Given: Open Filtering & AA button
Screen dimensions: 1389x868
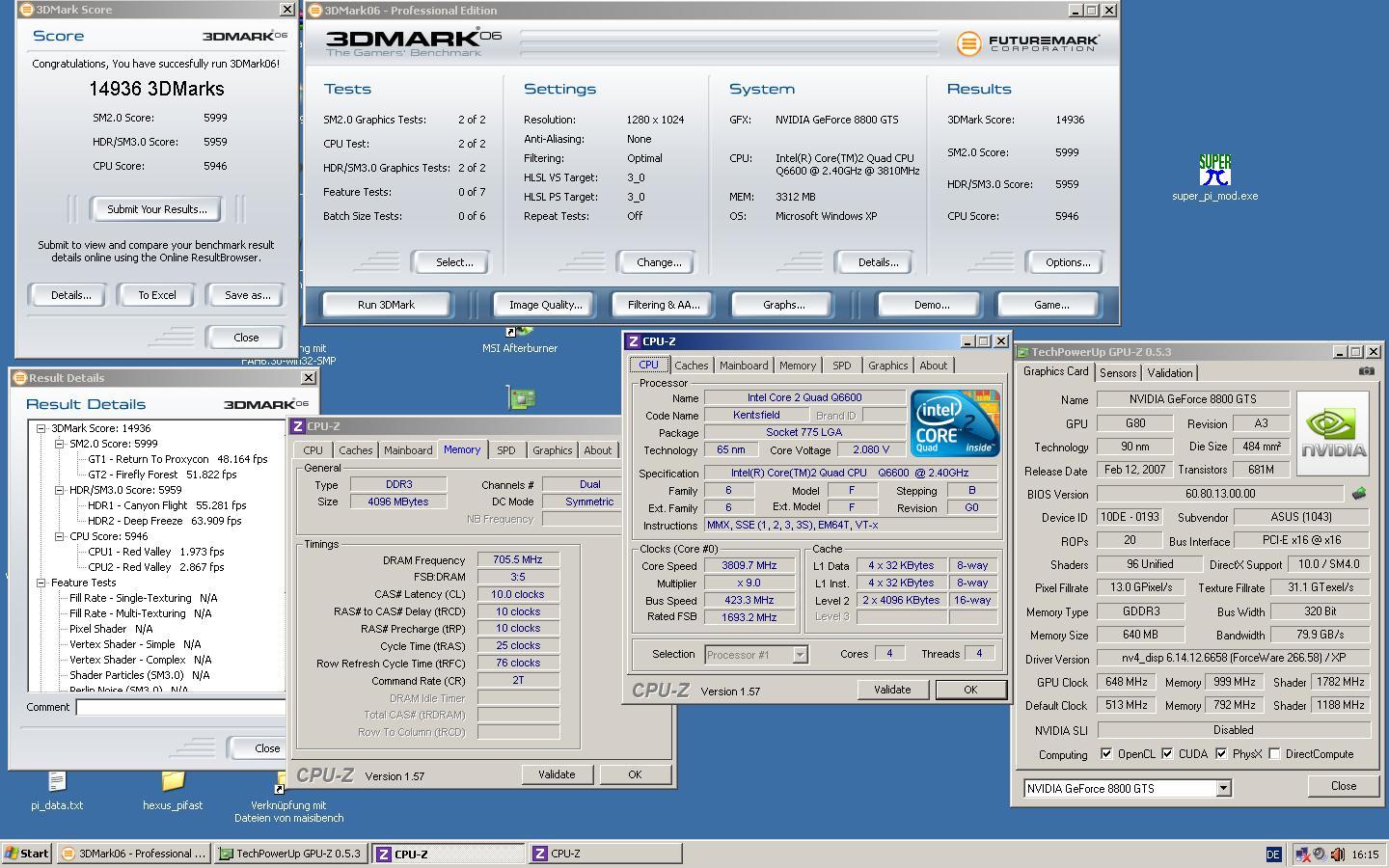Looking at the screenshot, I should 664,305.
